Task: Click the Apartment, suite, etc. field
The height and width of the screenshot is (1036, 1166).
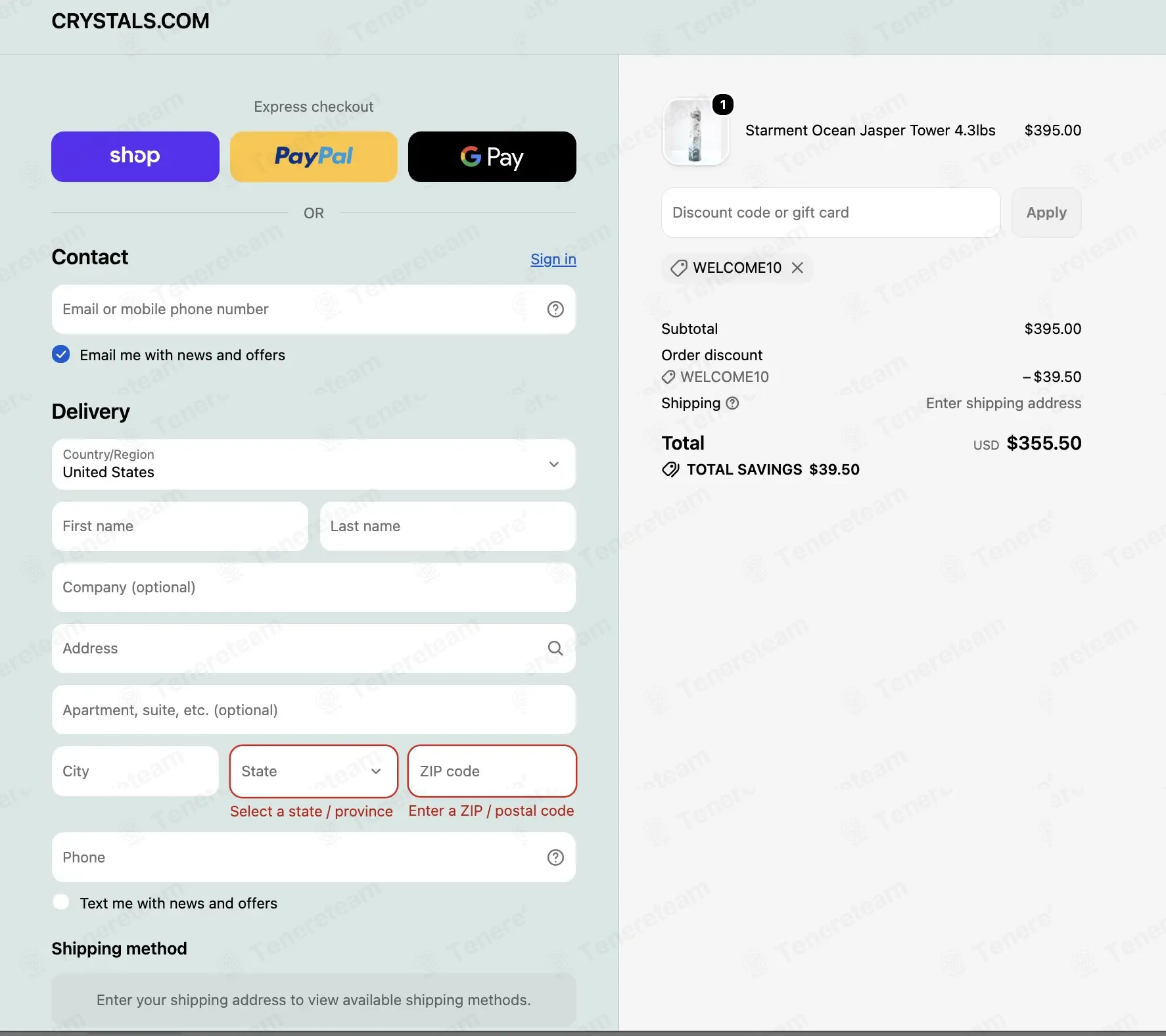Action: 314,710
